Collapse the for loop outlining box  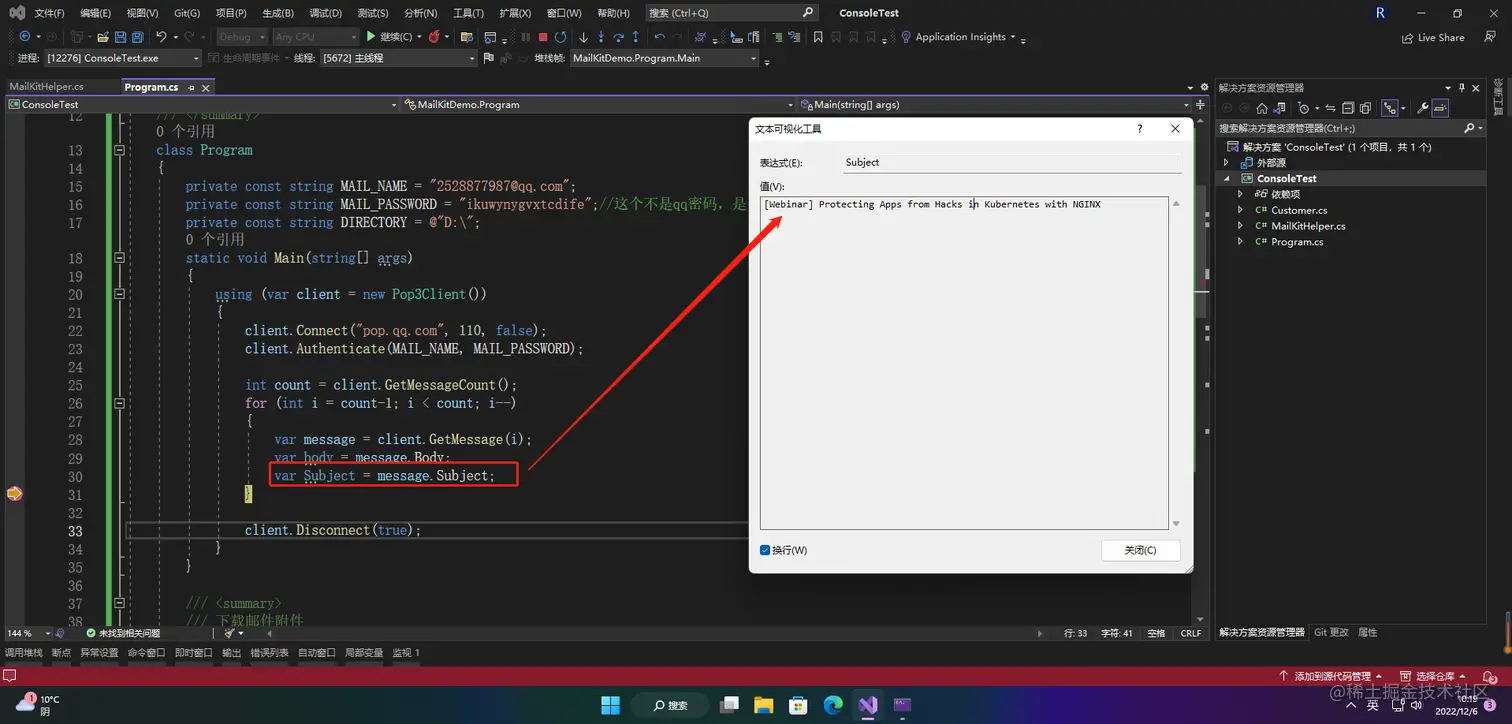tap(120, 403)
